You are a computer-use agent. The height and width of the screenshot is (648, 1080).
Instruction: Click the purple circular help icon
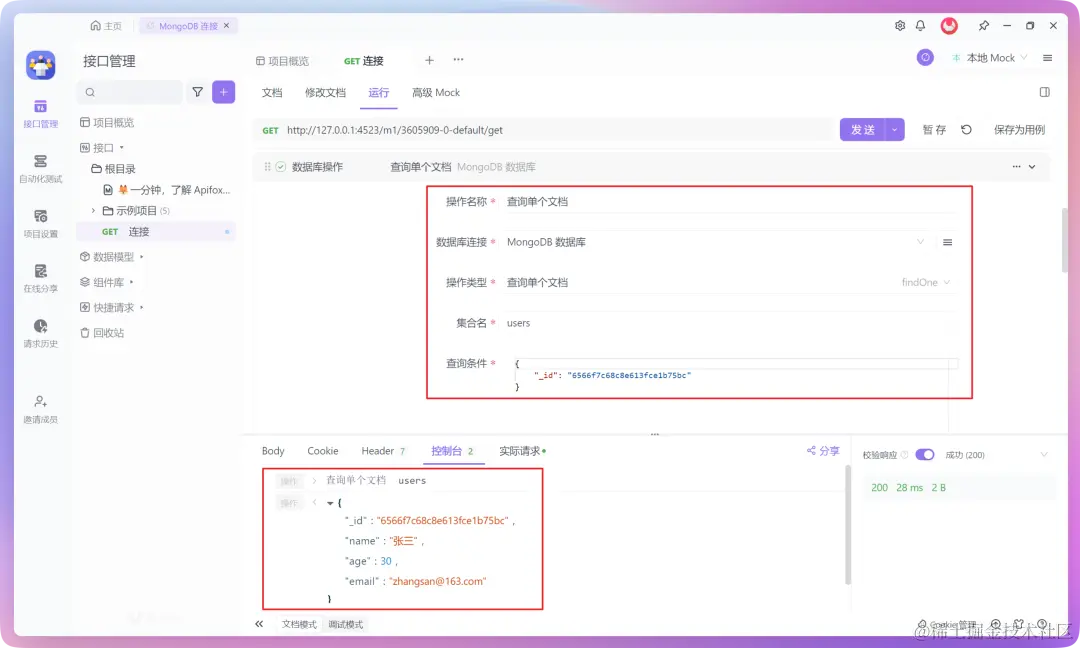coord(925,58)
